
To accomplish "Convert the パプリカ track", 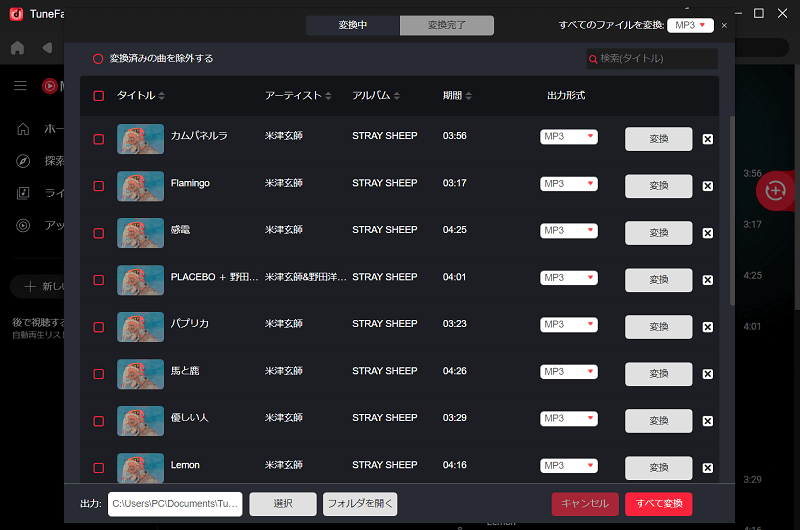I will click(659, 326).
